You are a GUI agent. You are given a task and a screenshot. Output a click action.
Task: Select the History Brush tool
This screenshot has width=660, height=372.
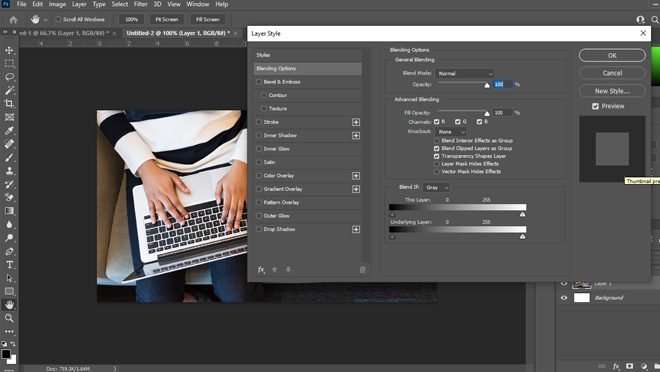point(9,184)
